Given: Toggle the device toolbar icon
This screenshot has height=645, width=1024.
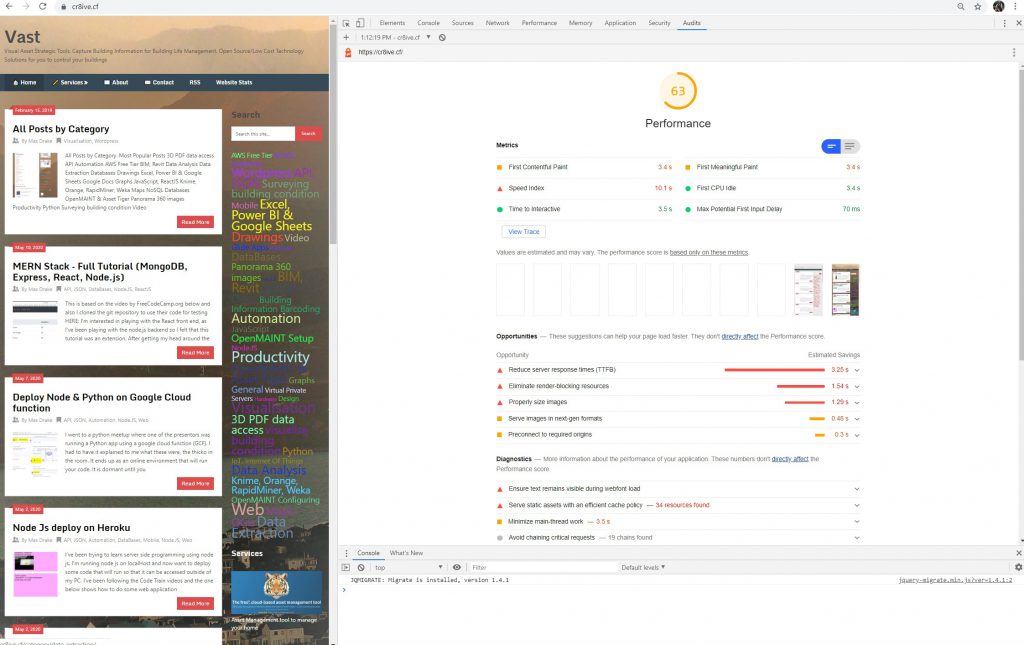Looking at the screenshot, I should [361, 22].
